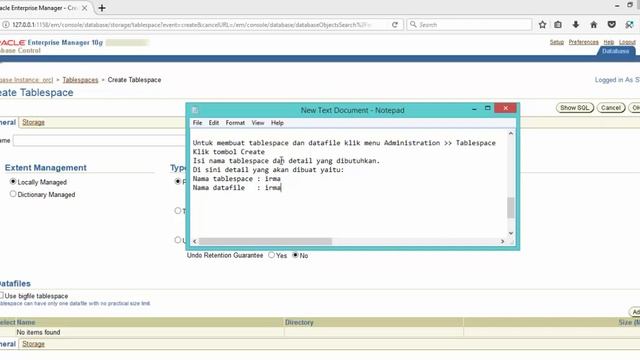The width and height of the screenshot is (640, 360).
Task: Click Notepad vertical scrollbar down arrow
Action: pyautogui.click(x=511, y=233)
